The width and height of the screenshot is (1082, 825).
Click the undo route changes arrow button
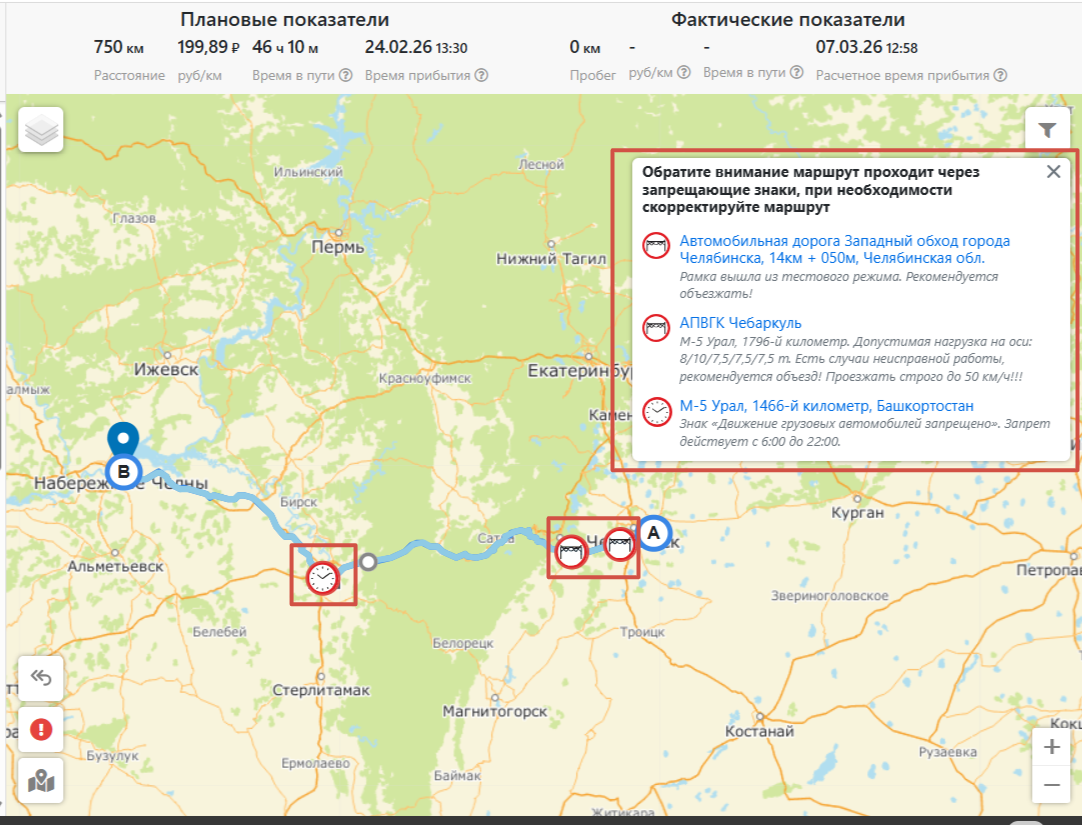tap(41, 679)
